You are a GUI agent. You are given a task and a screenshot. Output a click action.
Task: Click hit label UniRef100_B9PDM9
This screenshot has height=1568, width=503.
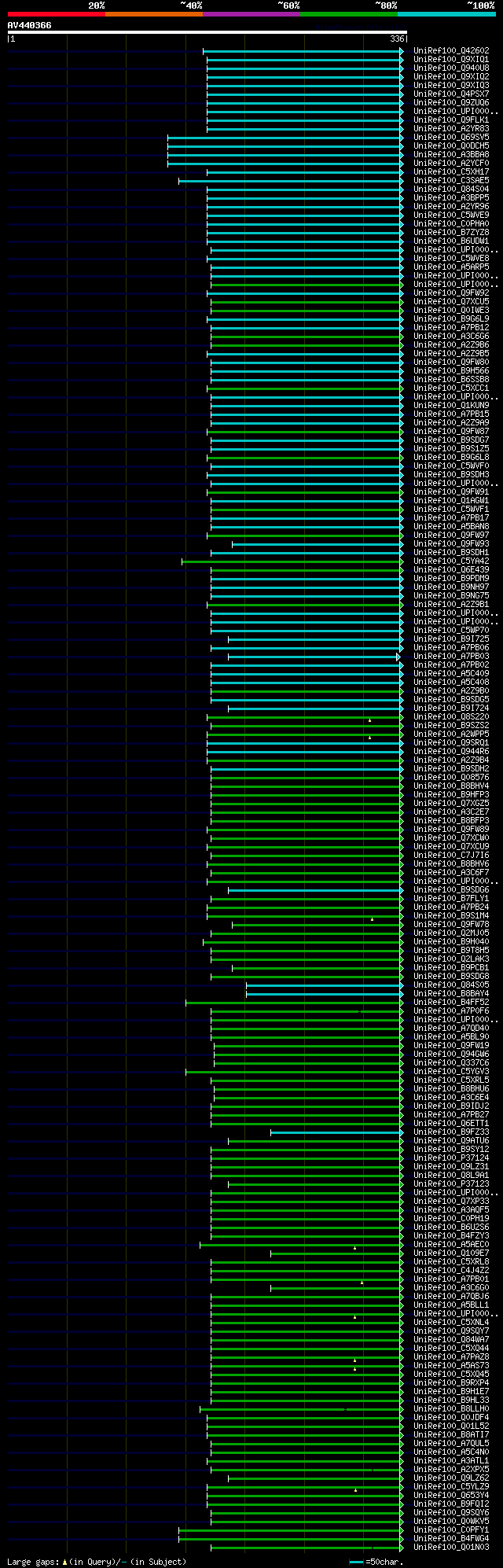(x=451, y=579)
